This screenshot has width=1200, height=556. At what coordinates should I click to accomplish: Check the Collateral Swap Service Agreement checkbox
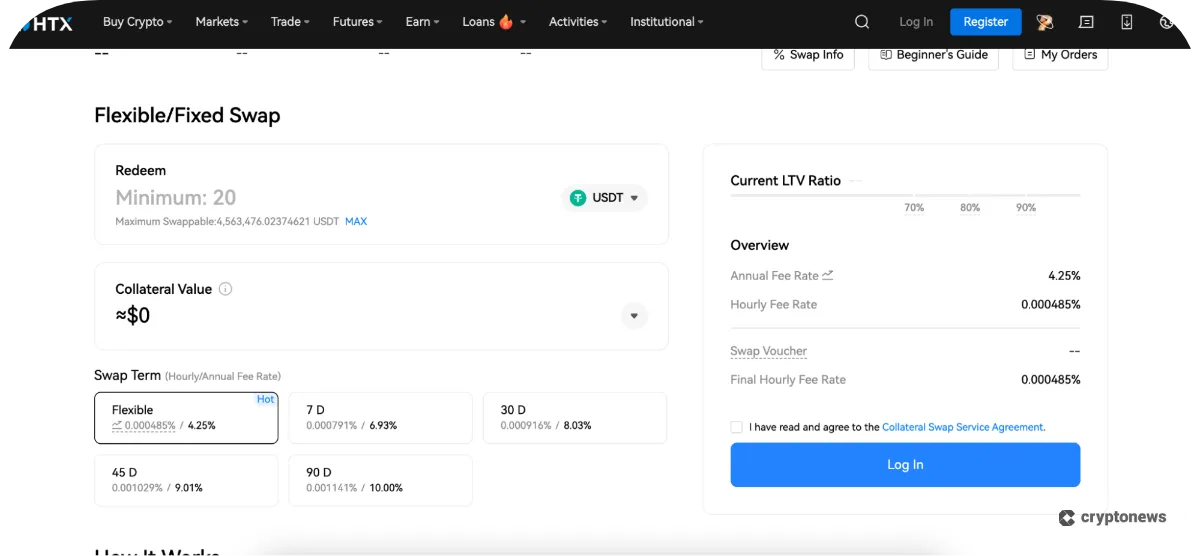[737, 427]
